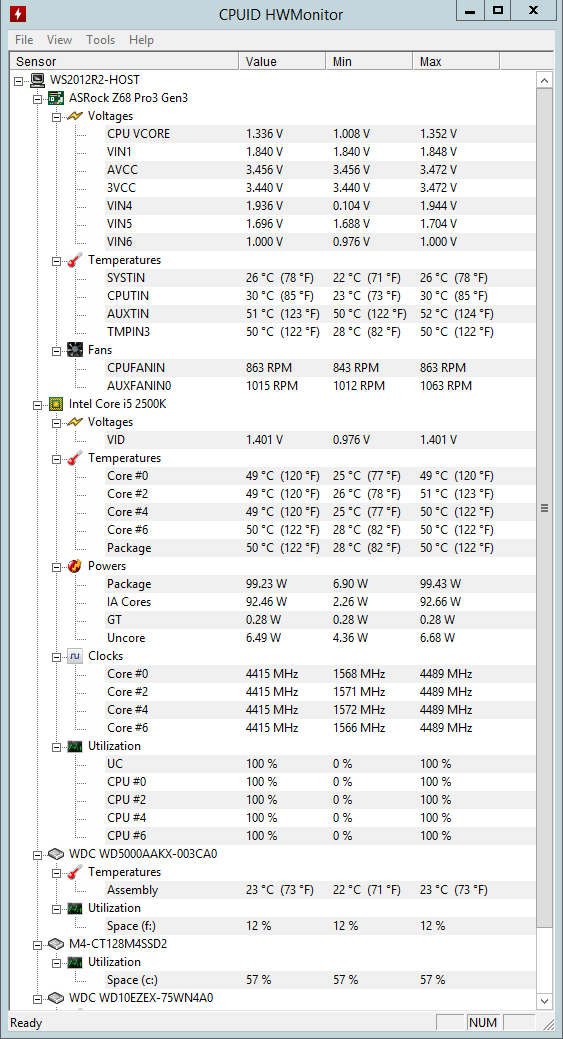Click the graph icon under WD5000AAKX Utilization

(x=75, y=908)
